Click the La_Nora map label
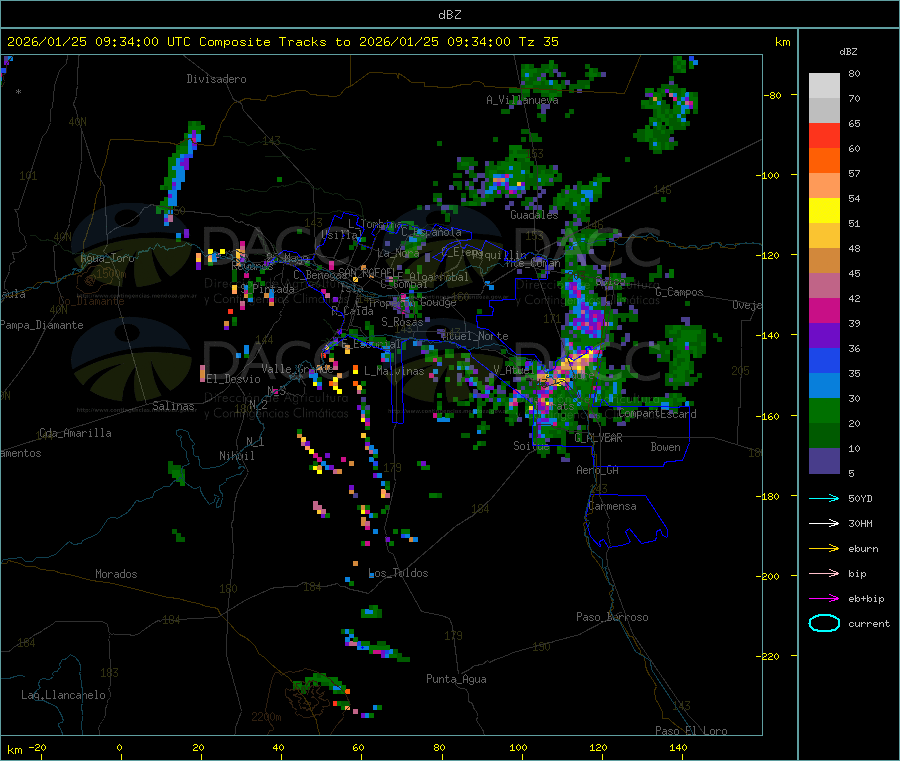Image resolution: width=900 pixels, height=761 pixels. tap(398, 253)
